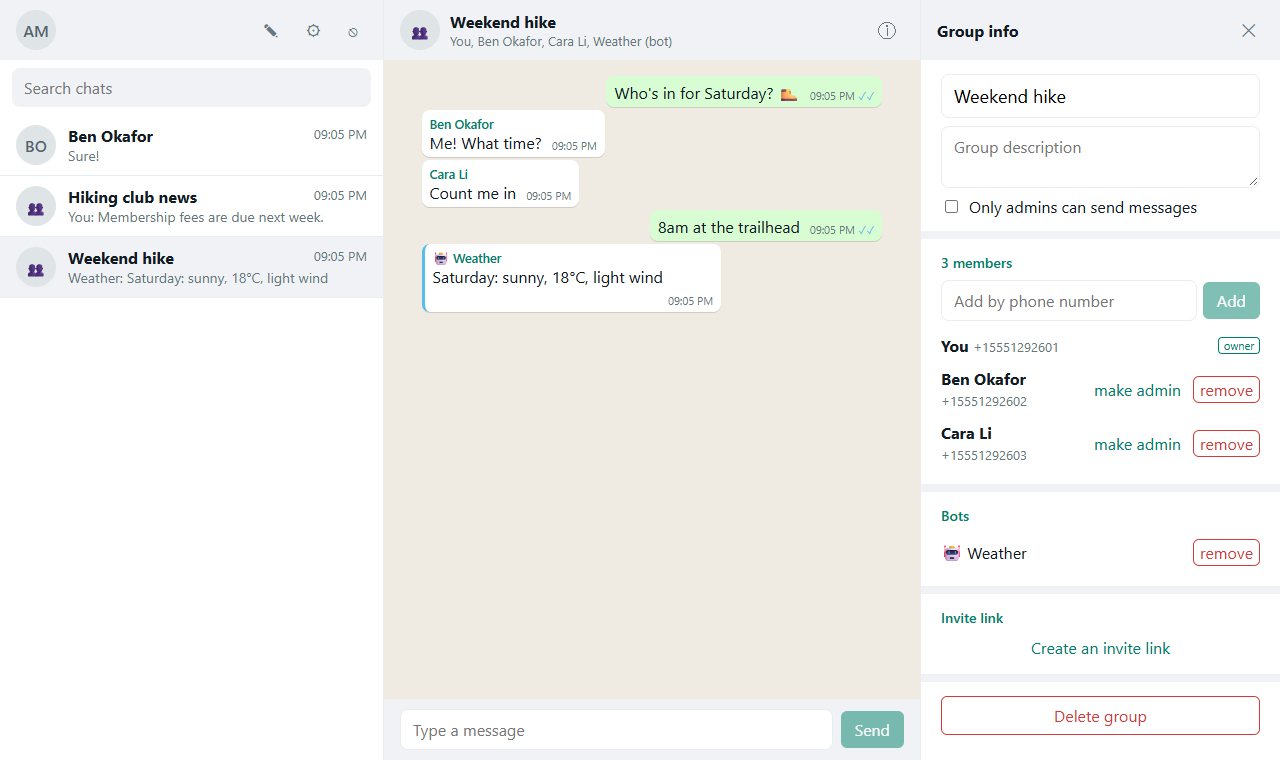Click Cara Li's phone number +15551292603
The height and width of the screenshot is (760, 1280).
click(984, 455)
